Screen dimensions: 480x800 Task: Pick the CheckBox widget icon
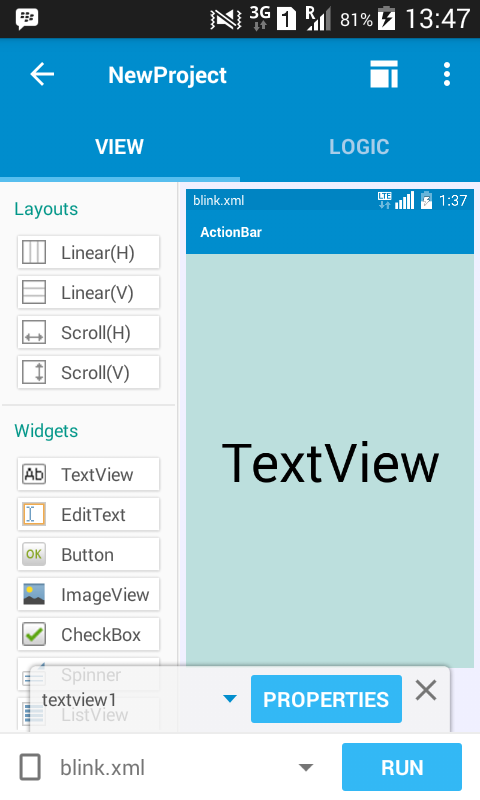click(34, 635)
